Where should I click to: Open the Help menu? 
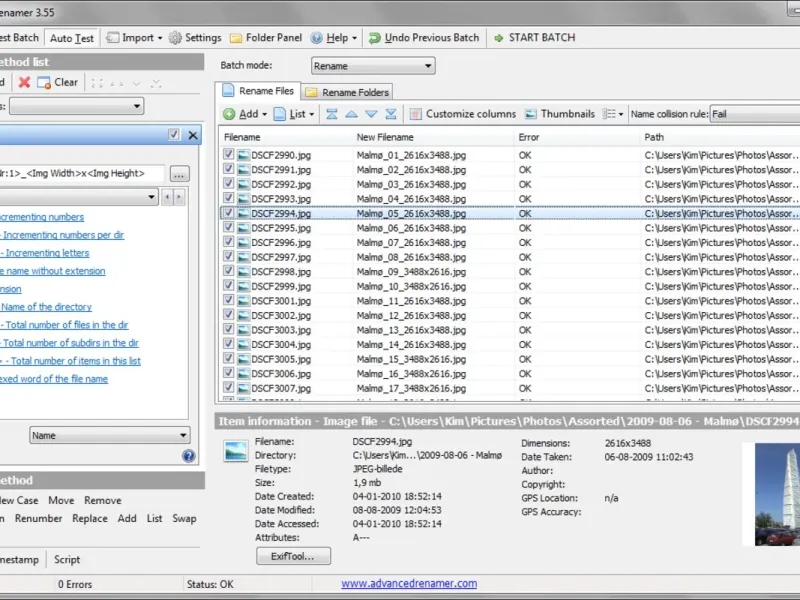335,38
